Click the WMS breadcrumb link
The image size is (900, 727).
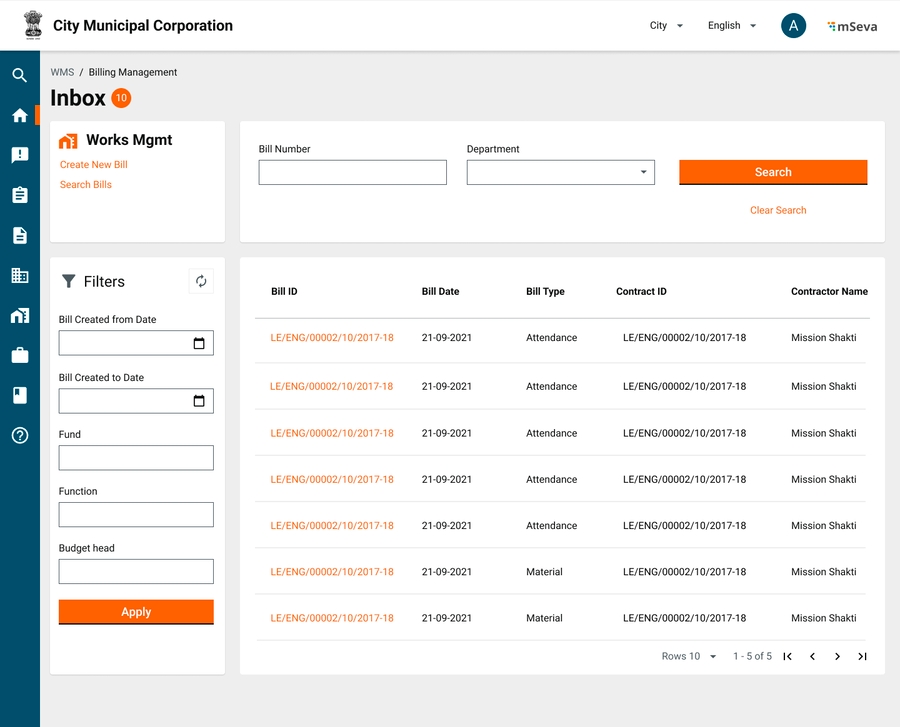pos(62,72)
